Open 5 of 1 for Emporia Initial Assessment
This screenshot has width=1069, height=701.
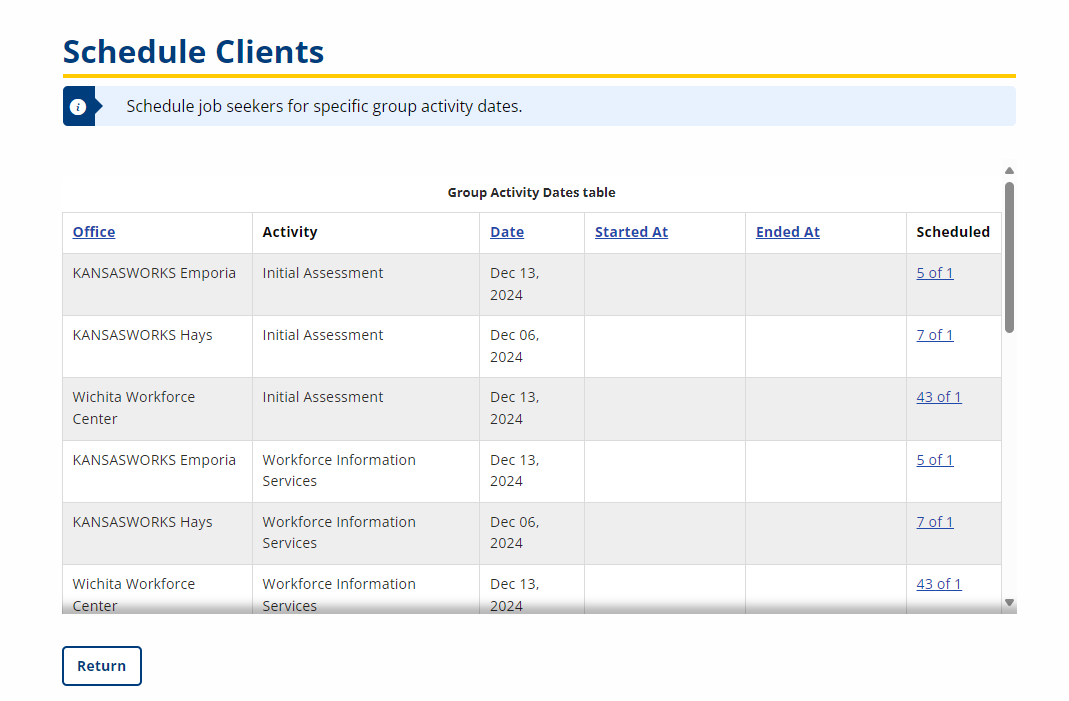point(935,273)
